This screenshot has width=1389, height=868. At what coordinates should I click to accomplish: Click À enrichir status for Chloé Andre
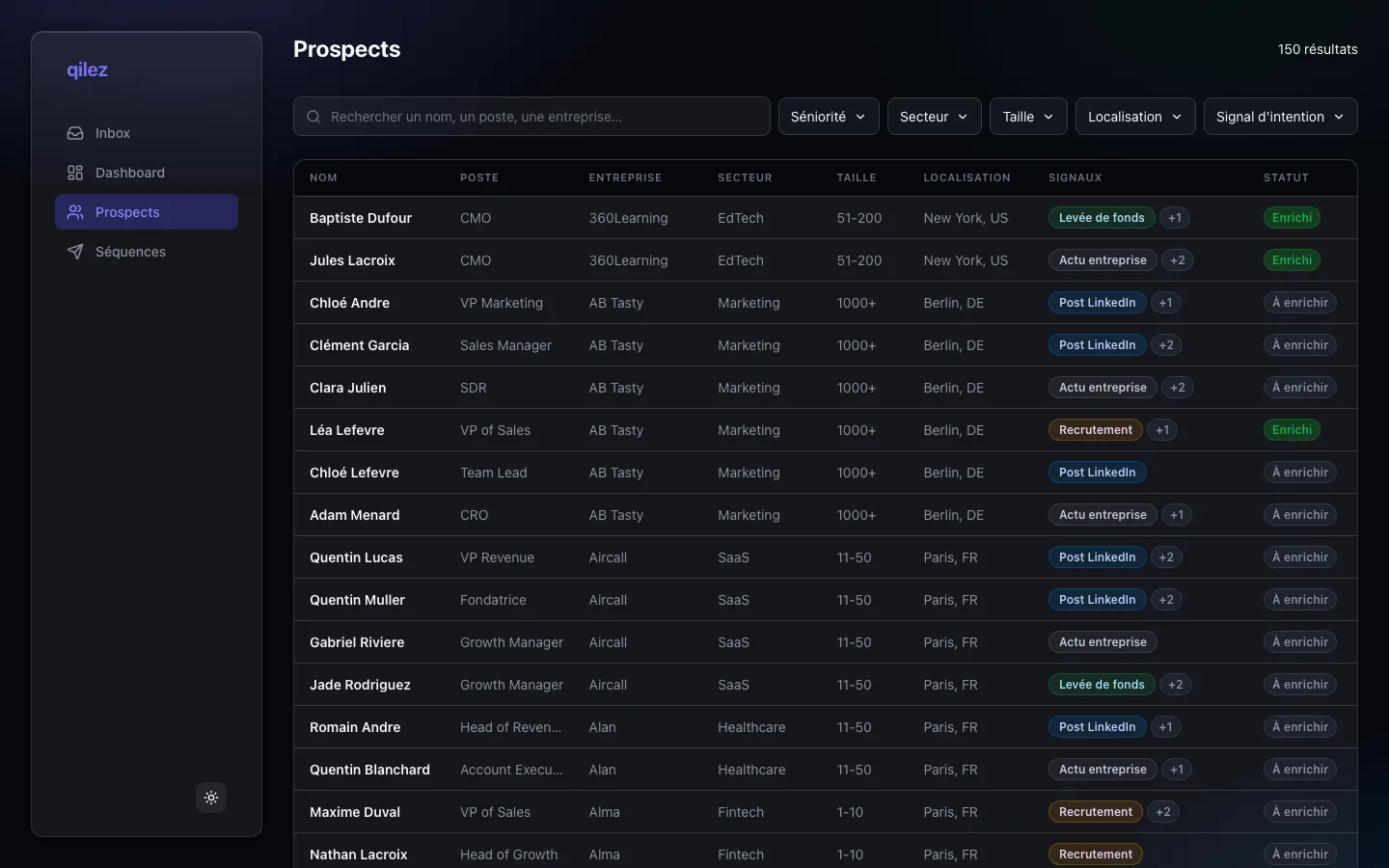[x=1300, y=303]
